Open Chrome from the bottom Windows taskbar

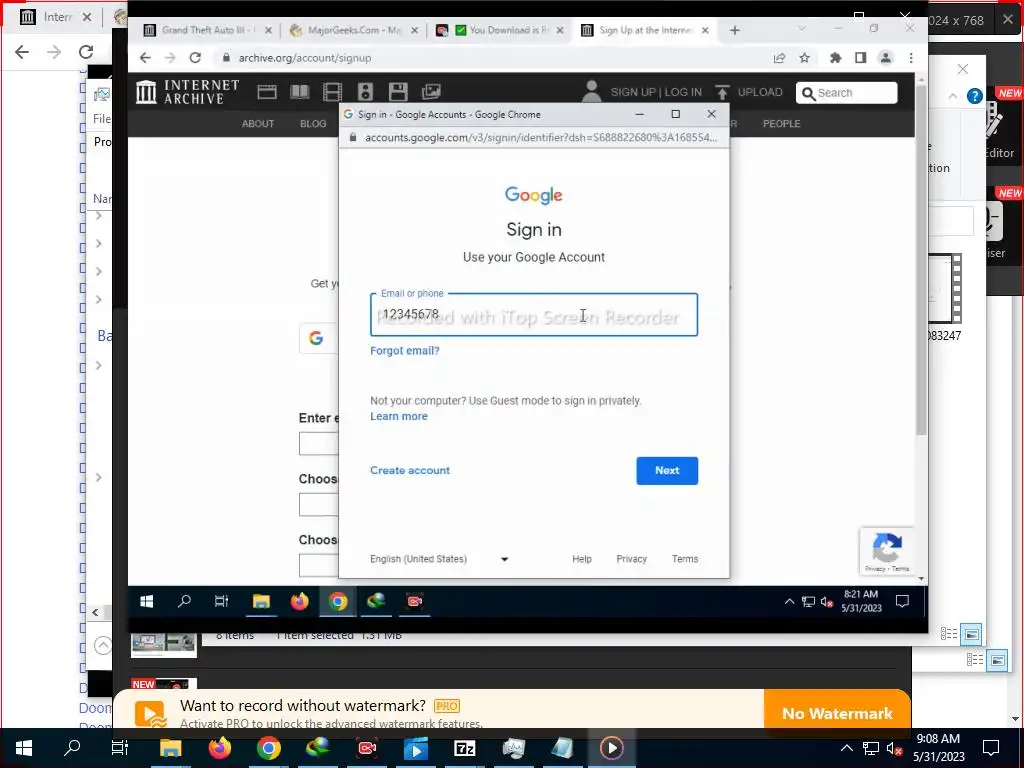pyautogui.click(x=268, y=748)
